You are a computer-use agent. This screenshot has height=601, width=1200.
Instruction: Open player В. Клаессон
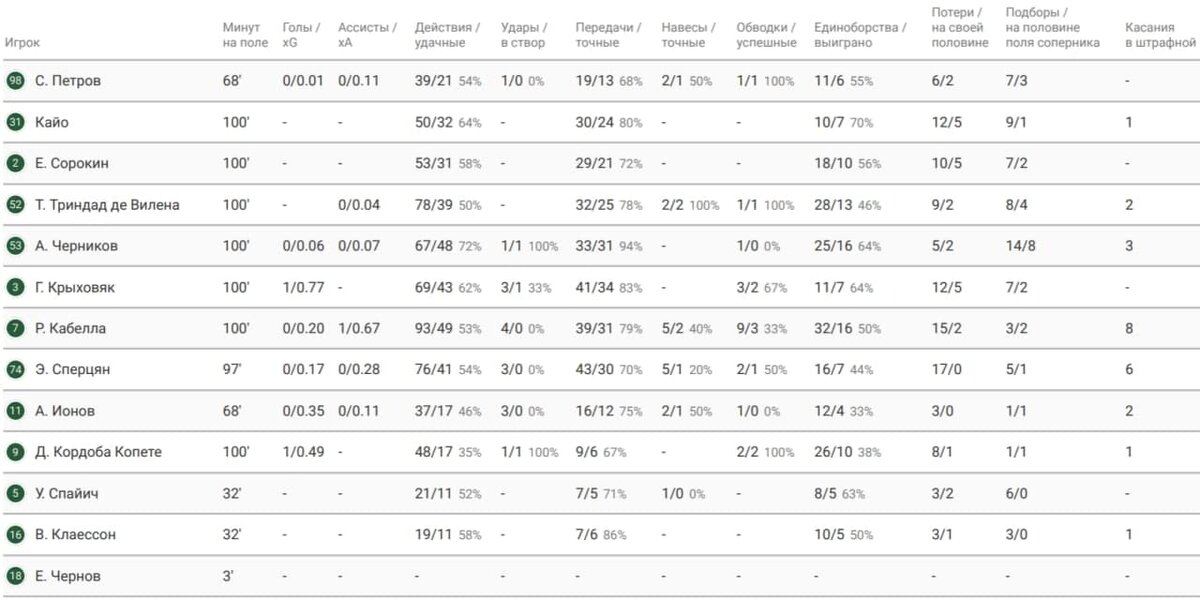click(75, 535)
